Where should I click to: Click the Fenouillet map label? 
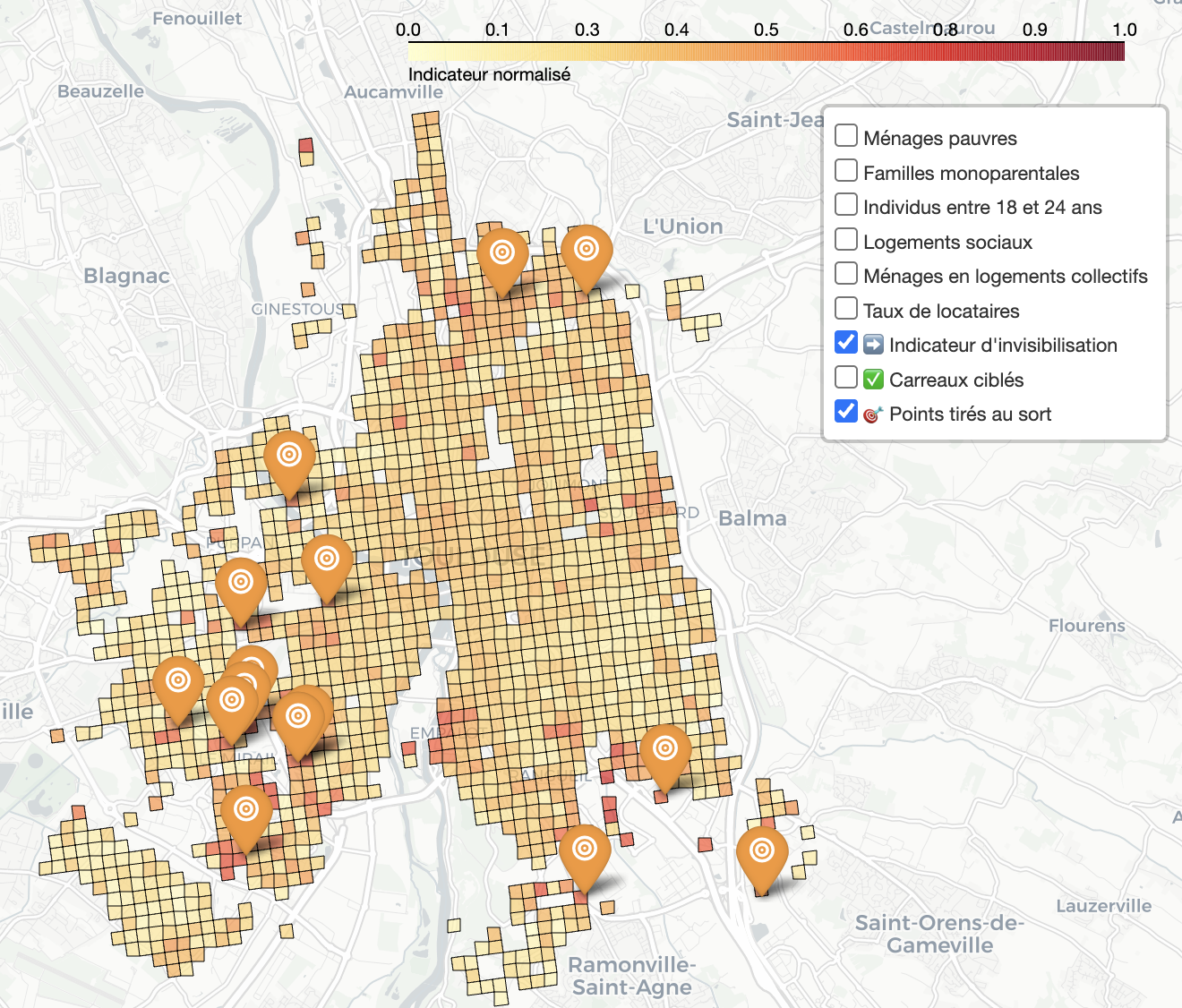pos(197,19)
